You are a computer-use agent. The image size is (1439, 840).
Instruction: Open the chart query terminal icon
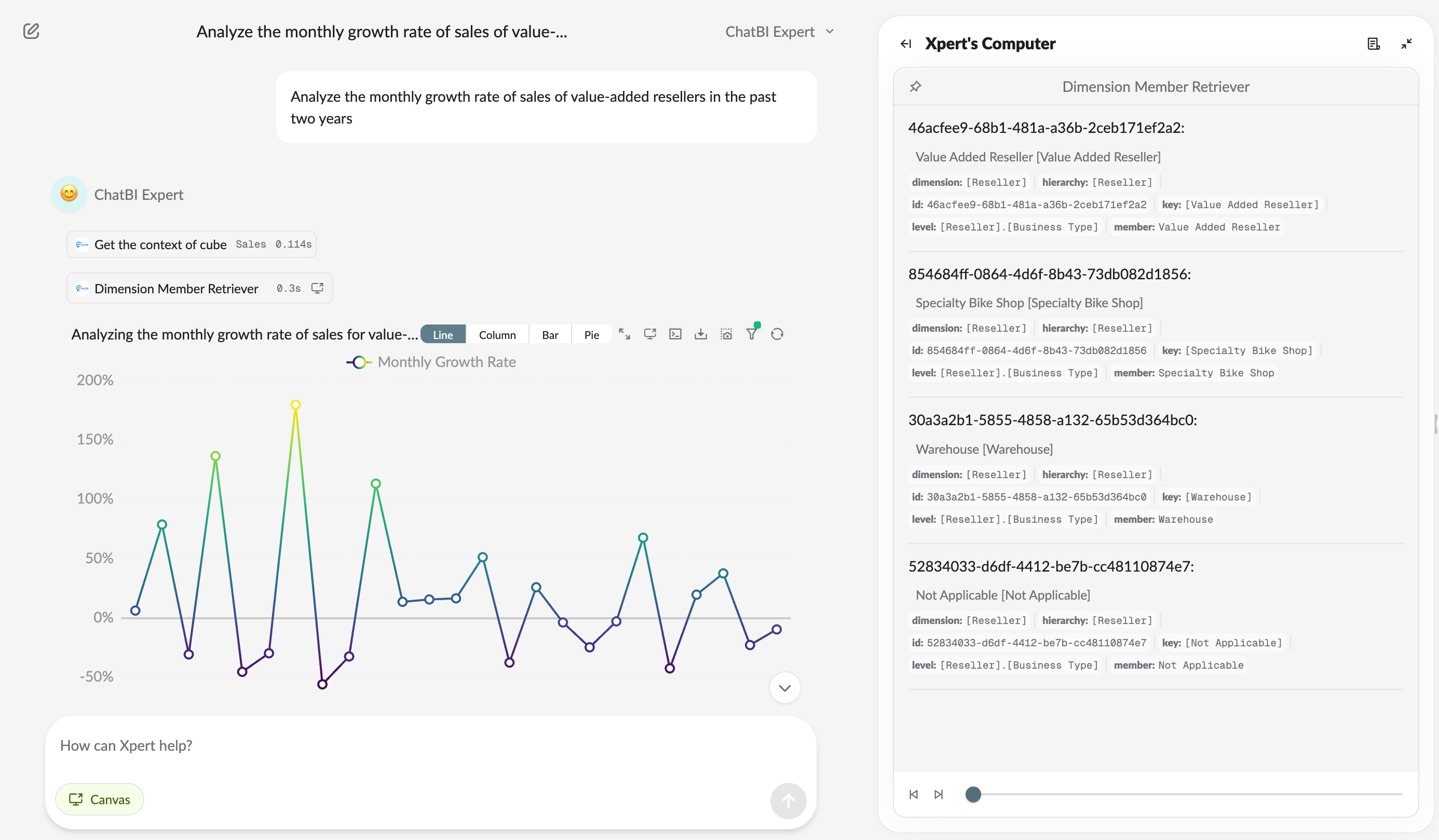pos(675,335)
